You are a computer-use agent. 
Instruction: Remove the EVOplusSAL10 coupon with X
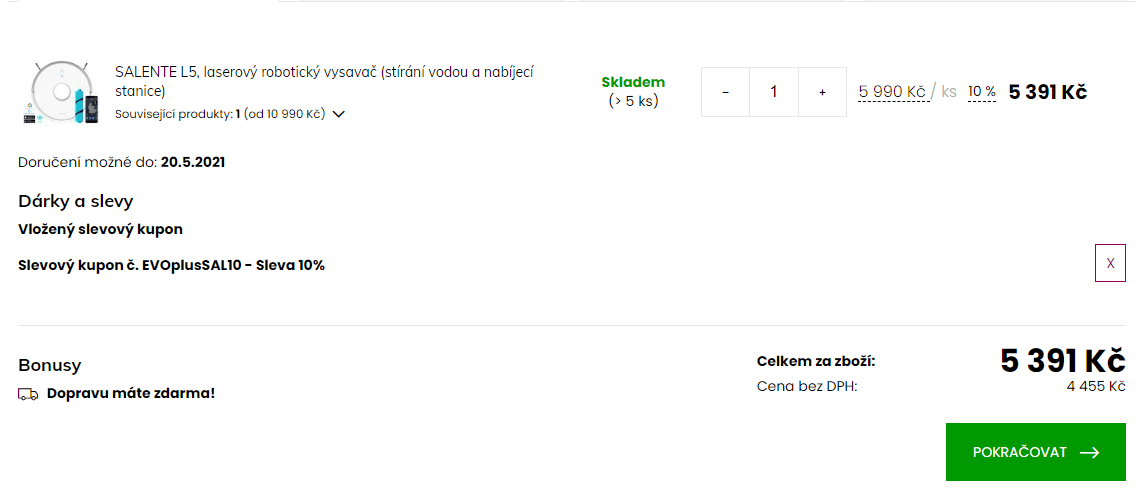(x=1110, y=264)
